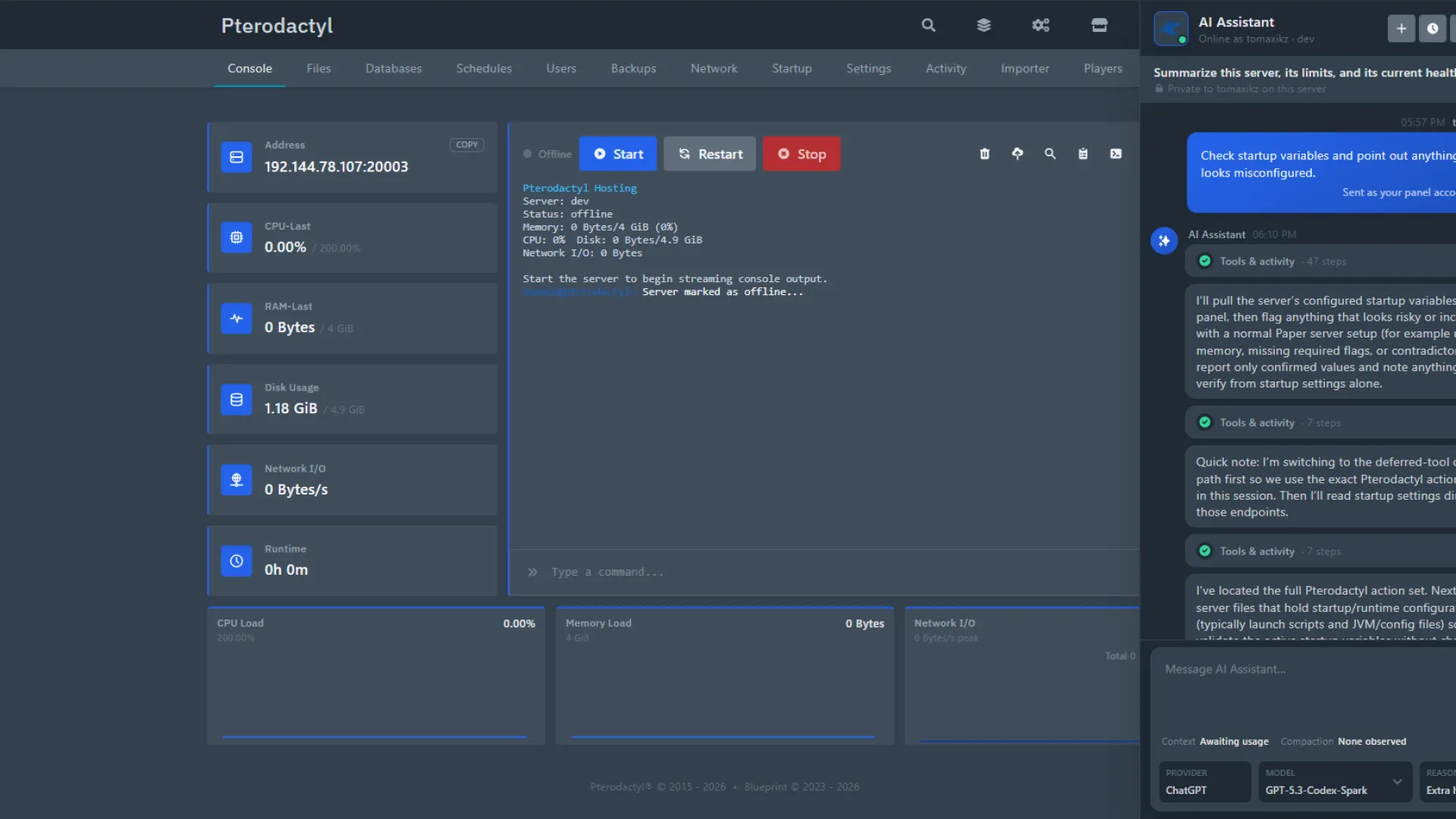Copy the server address with COPY button

click(467, 145)
